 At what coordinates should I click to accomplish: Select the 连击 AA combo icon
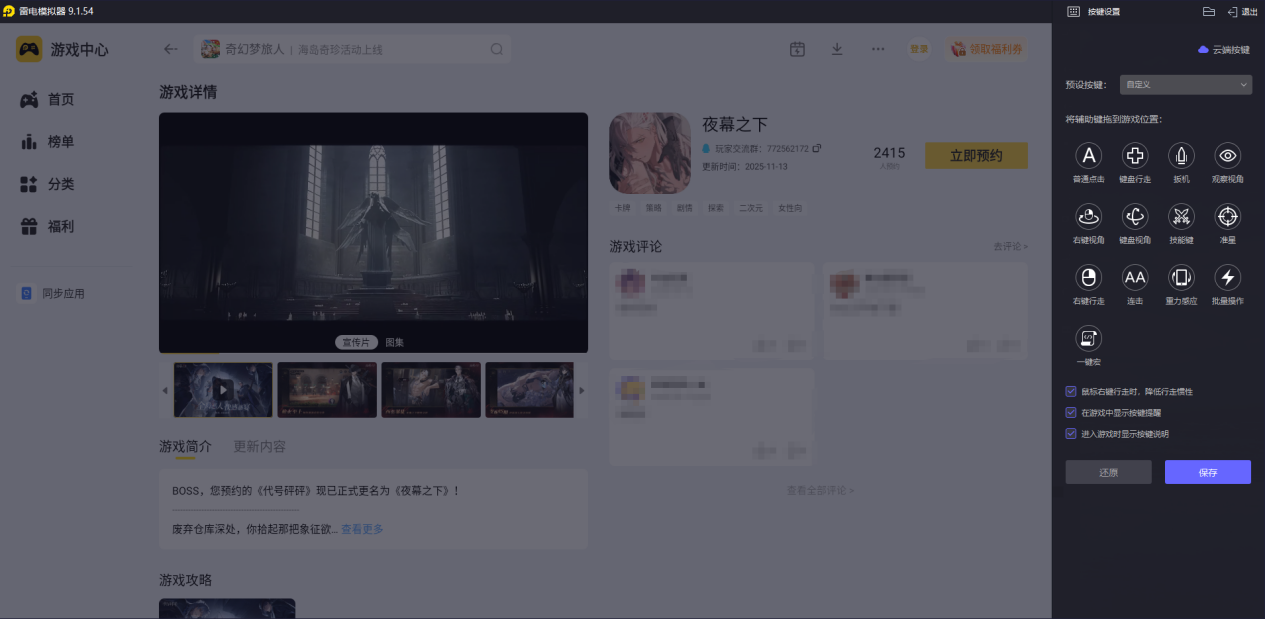(1135, 277)
